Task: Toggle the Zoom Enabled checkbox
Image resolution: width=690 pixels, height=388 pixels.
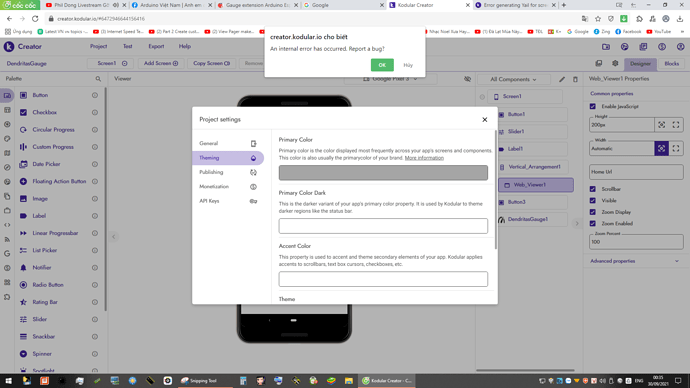Action: click(x=593, y=223)
